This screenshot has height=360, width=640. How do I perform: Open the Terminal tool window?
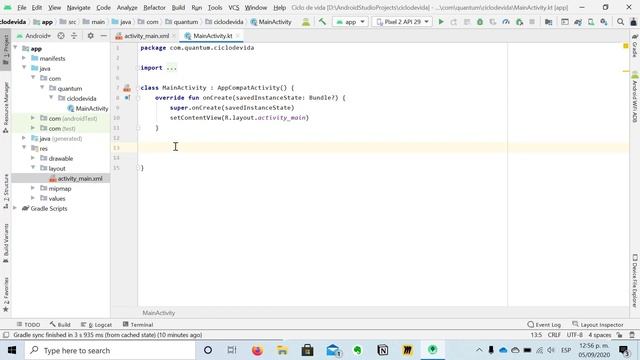138,324
